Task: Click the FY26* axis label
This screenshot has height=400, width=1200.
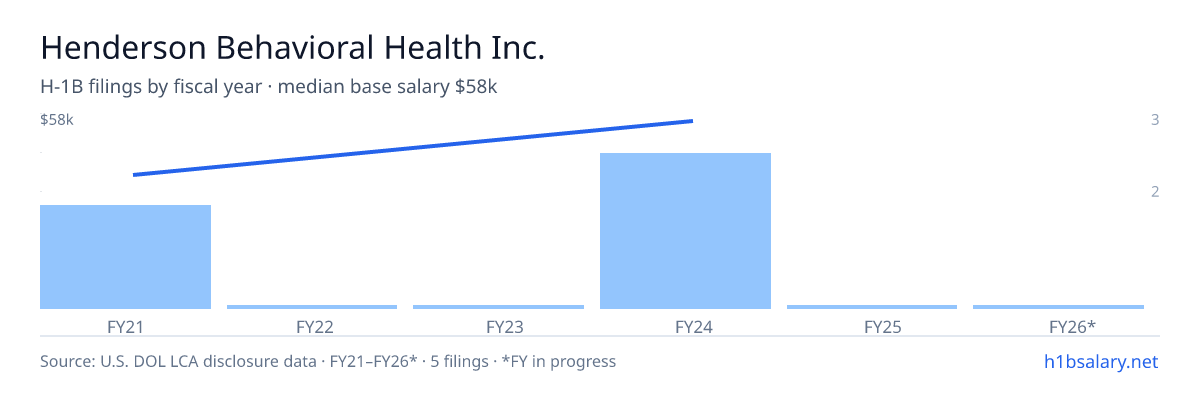Action: [x=1073, y=326]
